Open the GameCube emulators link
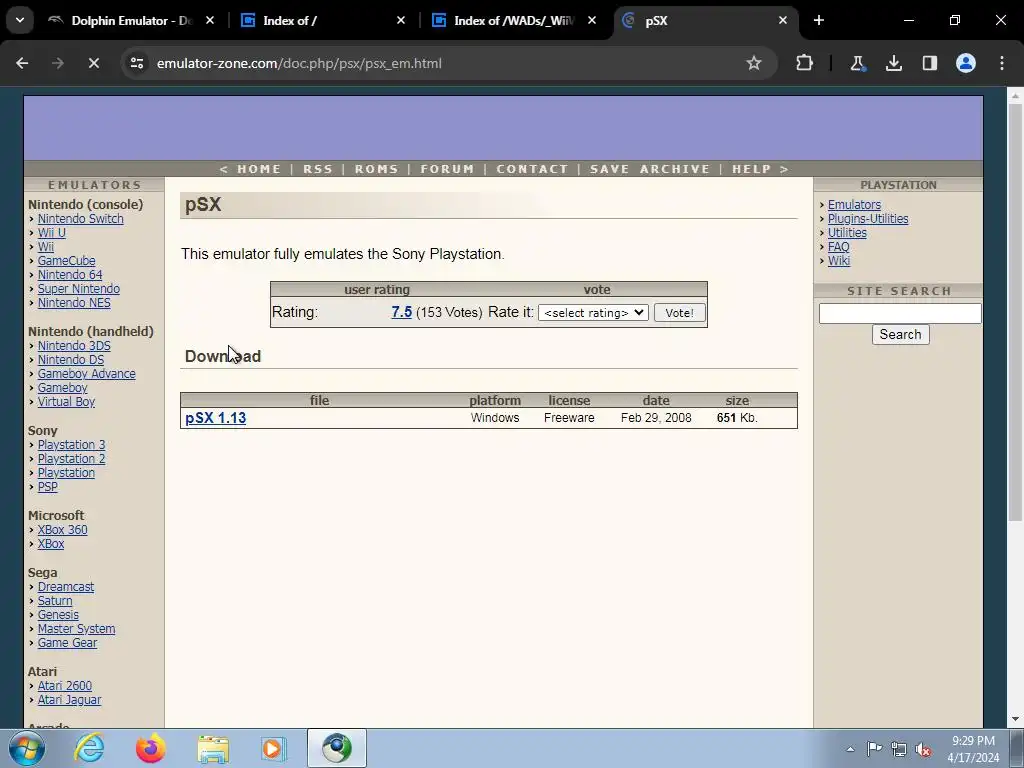Viewport: 1024px width, 768px height. pos(67,261)
